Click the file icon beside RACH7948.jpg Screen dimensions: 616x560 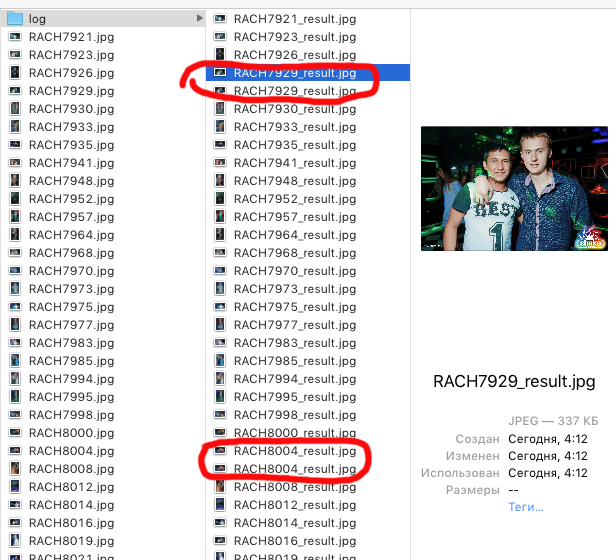point(15,180)
